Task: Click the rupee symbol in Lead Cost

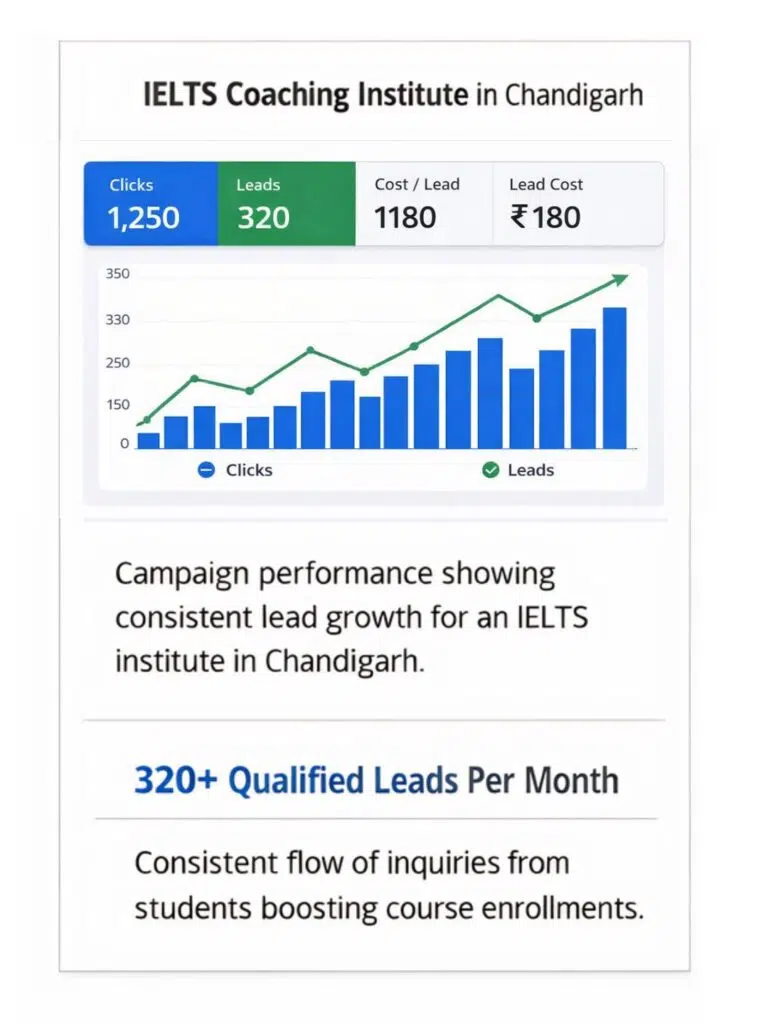Action: [519, 217]
